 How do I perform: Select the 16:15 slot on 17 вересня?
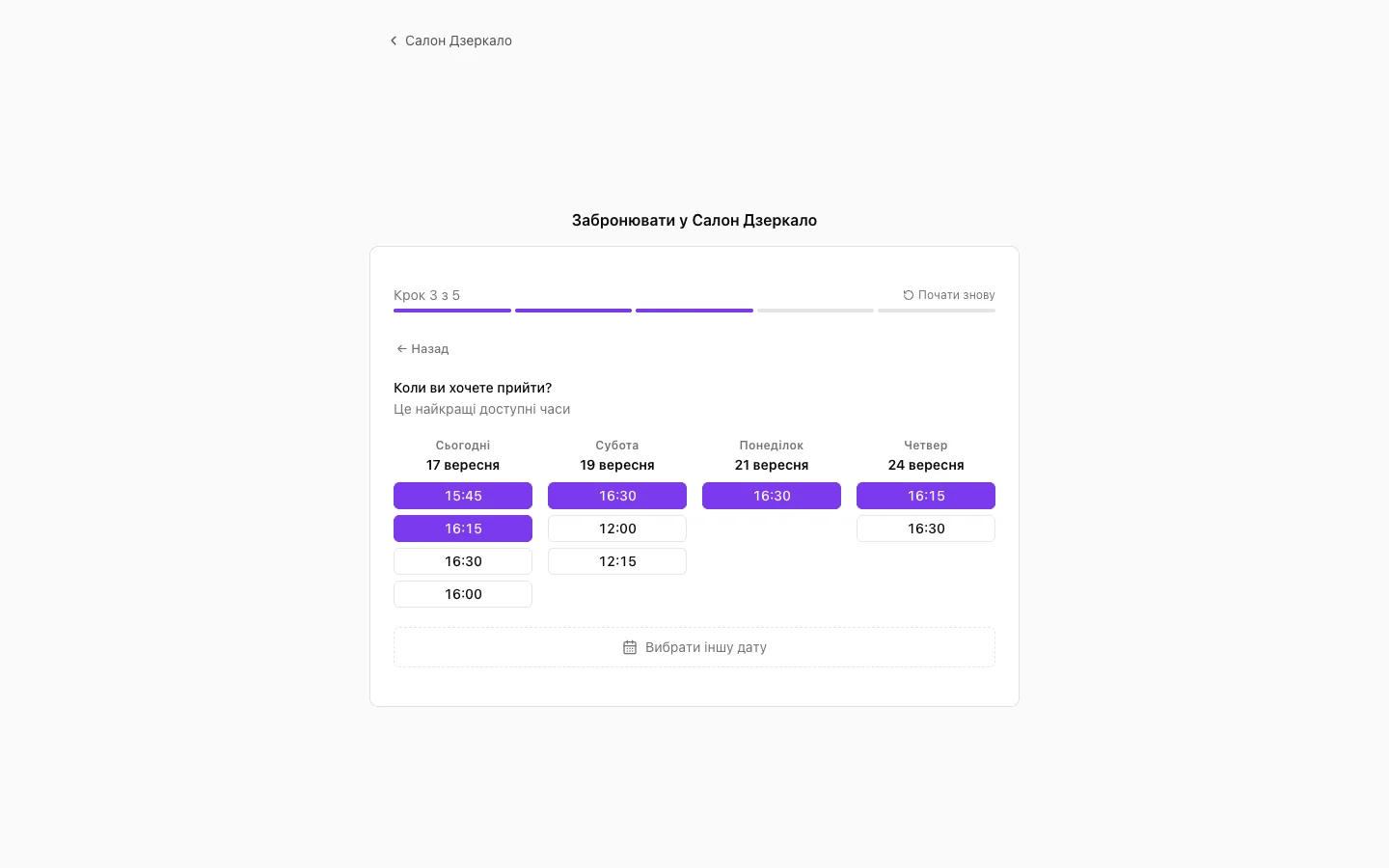463,529
